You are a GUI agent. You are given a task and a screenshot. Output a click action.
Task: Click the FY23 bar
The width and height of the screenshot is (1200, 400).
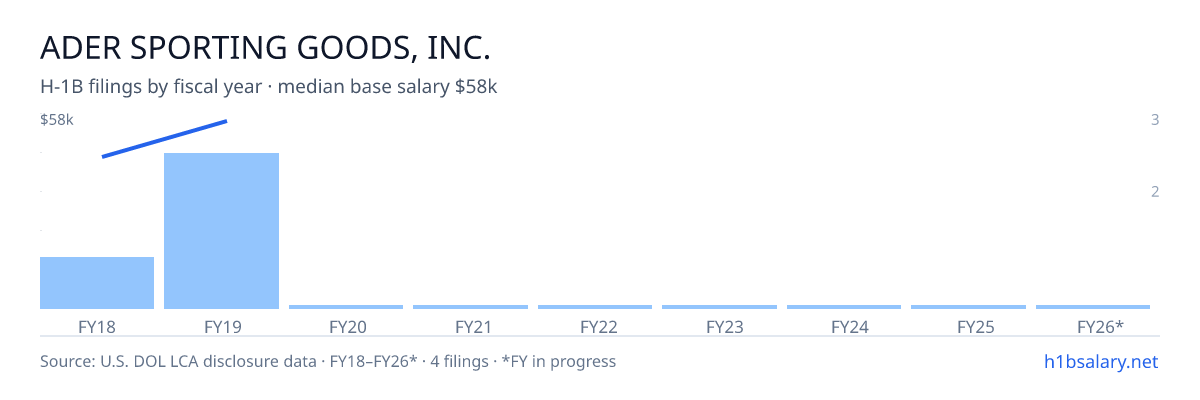click(x=719, y=307)
